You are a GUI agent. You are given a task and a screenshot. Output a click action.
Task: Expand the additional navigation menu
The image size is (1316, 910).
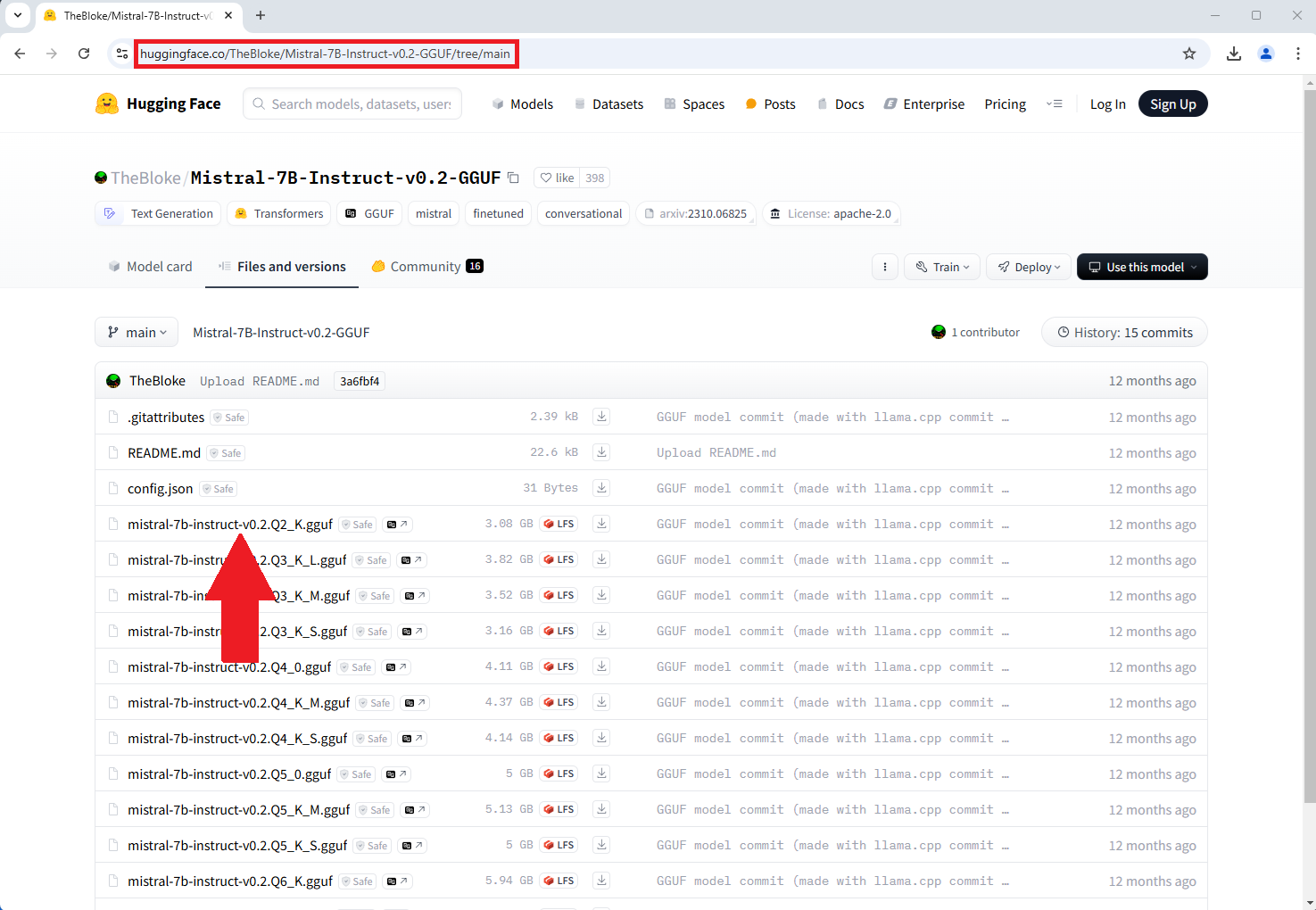click(x=1055, y=103)
